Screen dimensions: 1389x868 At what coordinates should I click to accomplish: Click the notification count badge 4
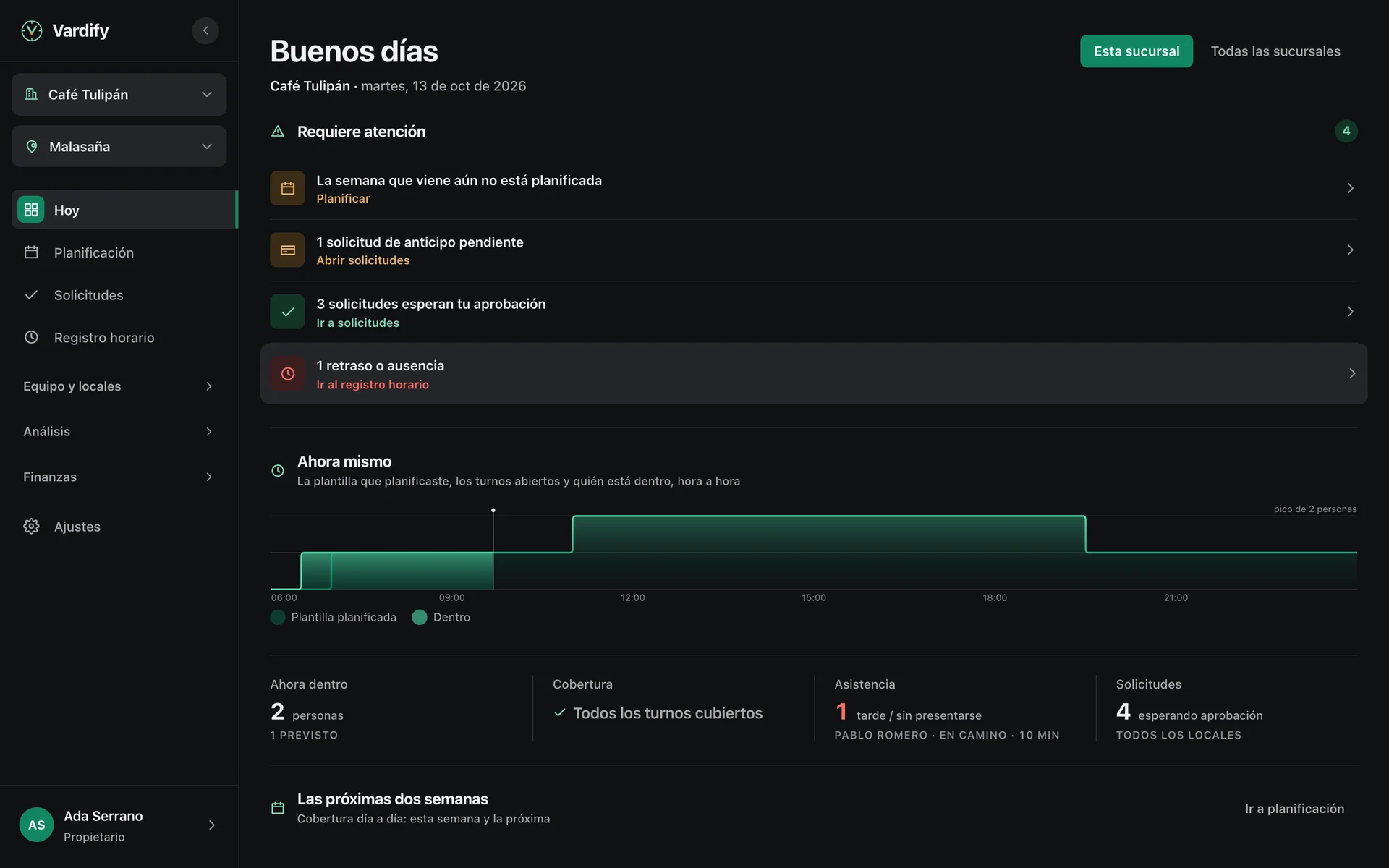click(1346, 131)
